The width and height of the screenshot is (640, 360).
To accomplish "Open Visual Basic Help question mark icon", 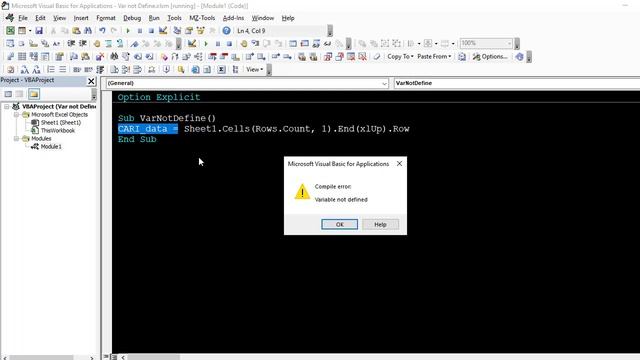I will [227, 31].
